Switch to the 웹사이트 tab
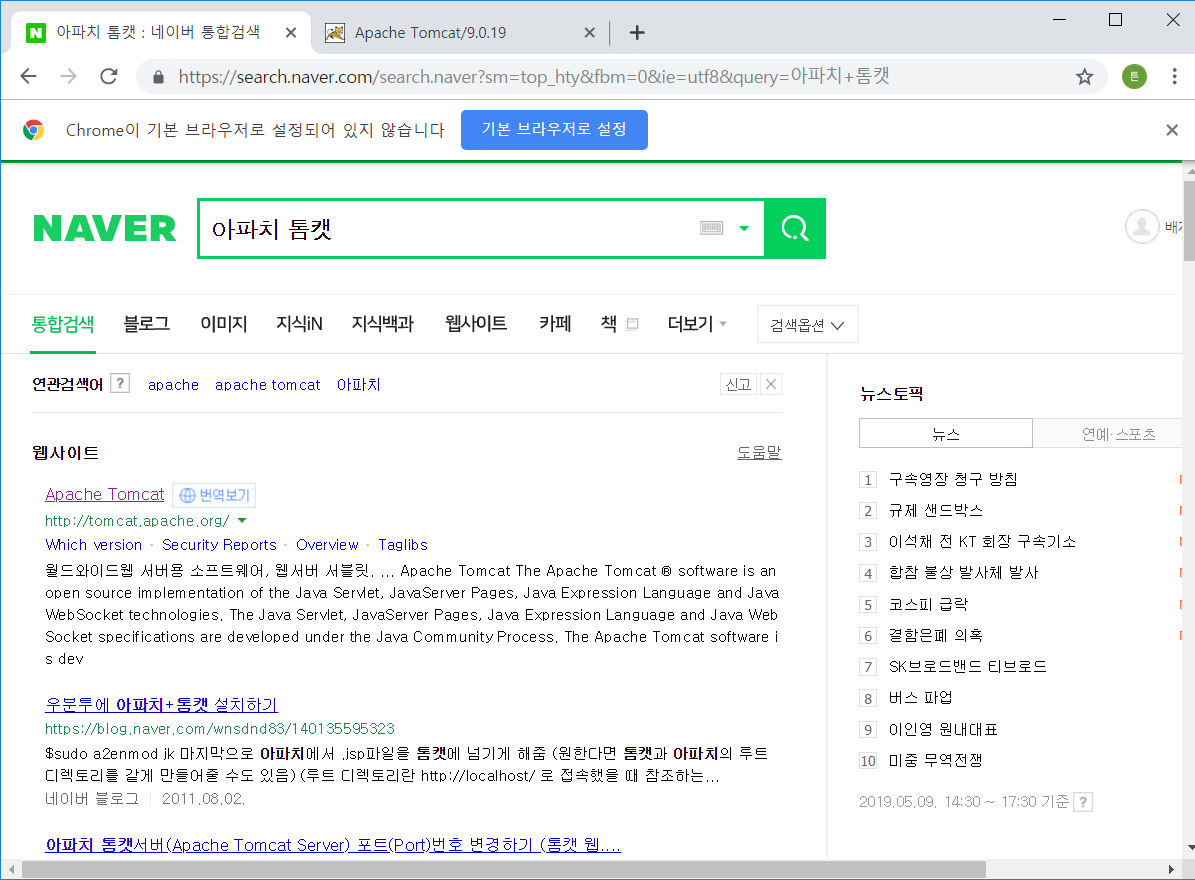This screenshot has width=1195, height=880. tap(476, 324)
